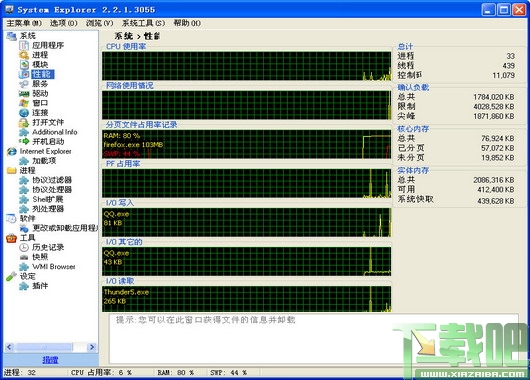Open the 驱动 (Drivers) icon

pyautogui.click(x=24, y=93)
